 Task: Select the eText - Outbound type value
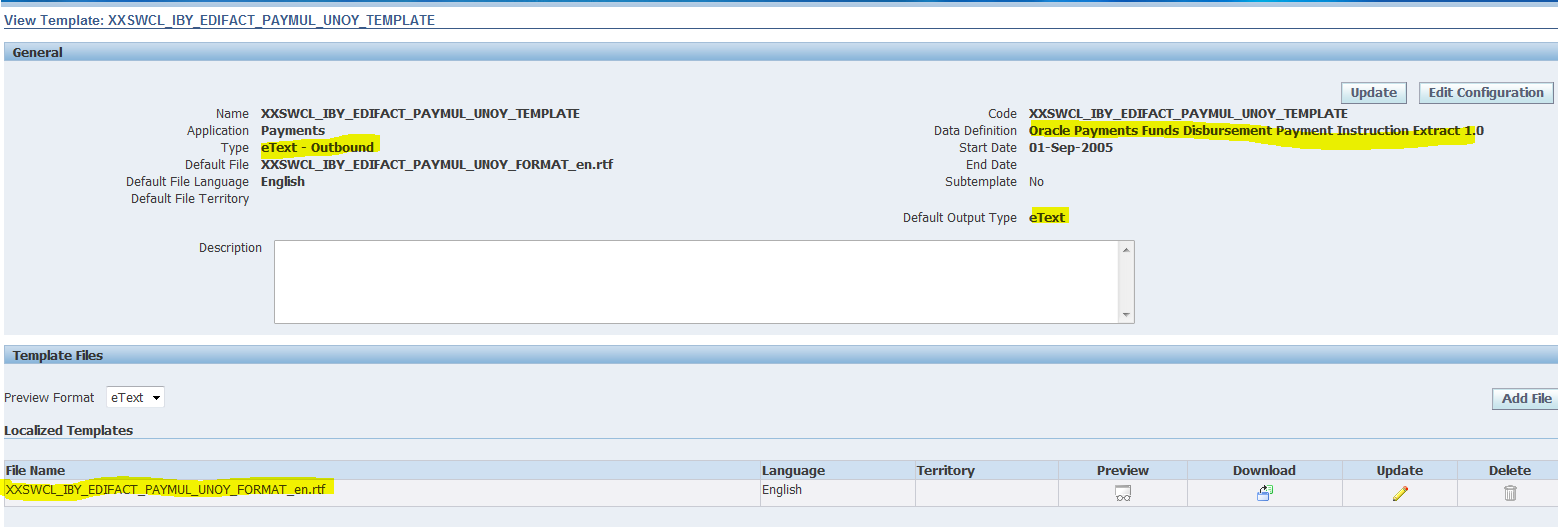317,148
